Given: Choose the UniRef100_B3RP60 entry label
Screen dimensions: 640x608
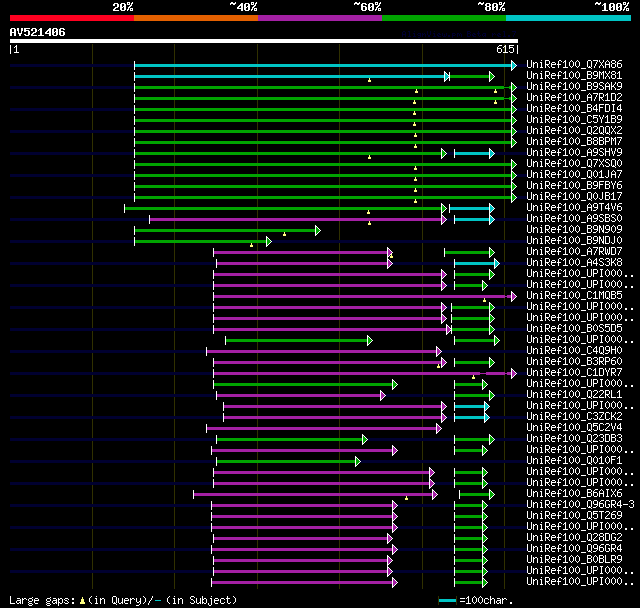Looking at the screenshot, I should [574, 362].
